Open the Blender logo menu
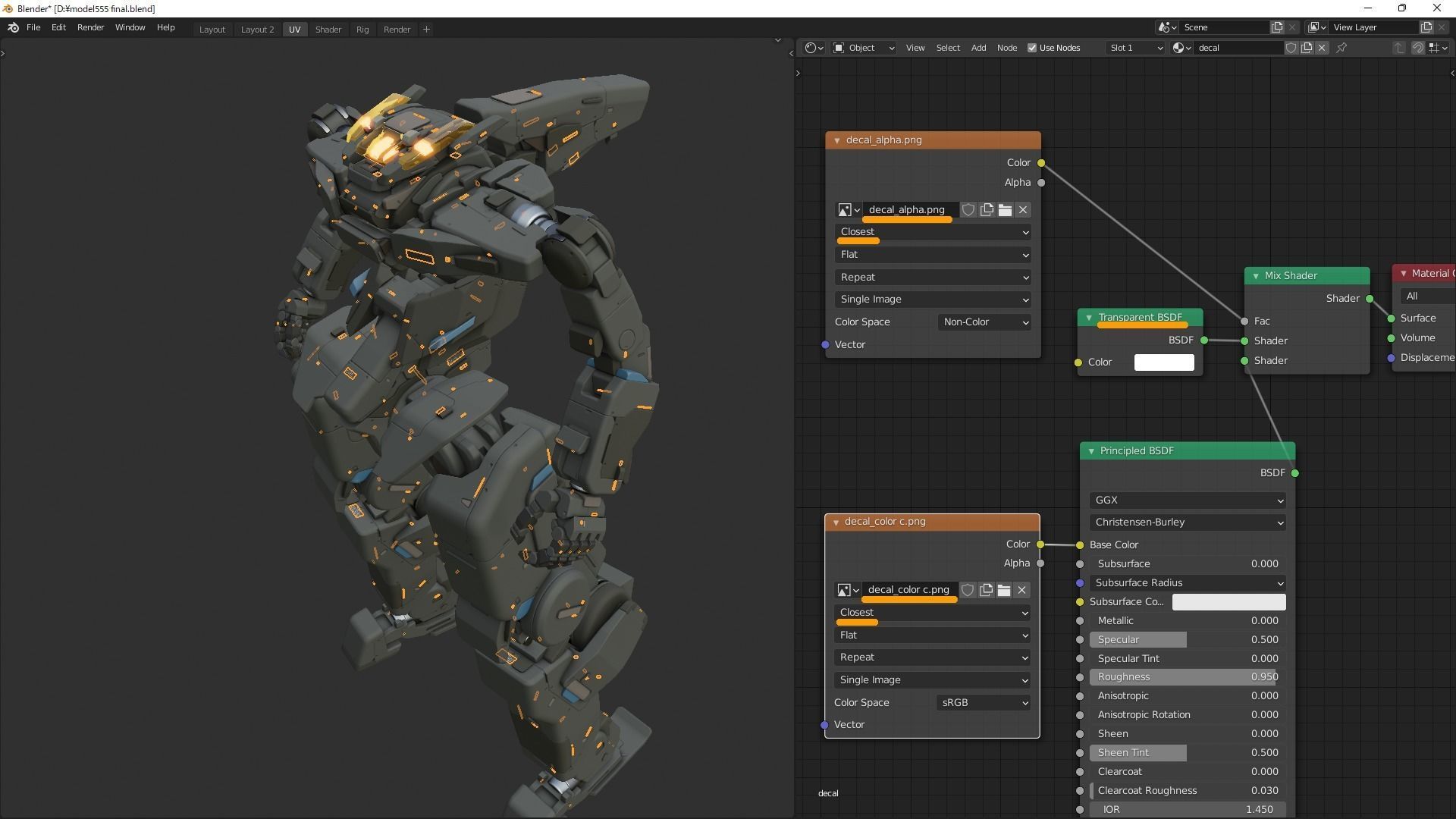1456x819 pixels. coord(13,27)
